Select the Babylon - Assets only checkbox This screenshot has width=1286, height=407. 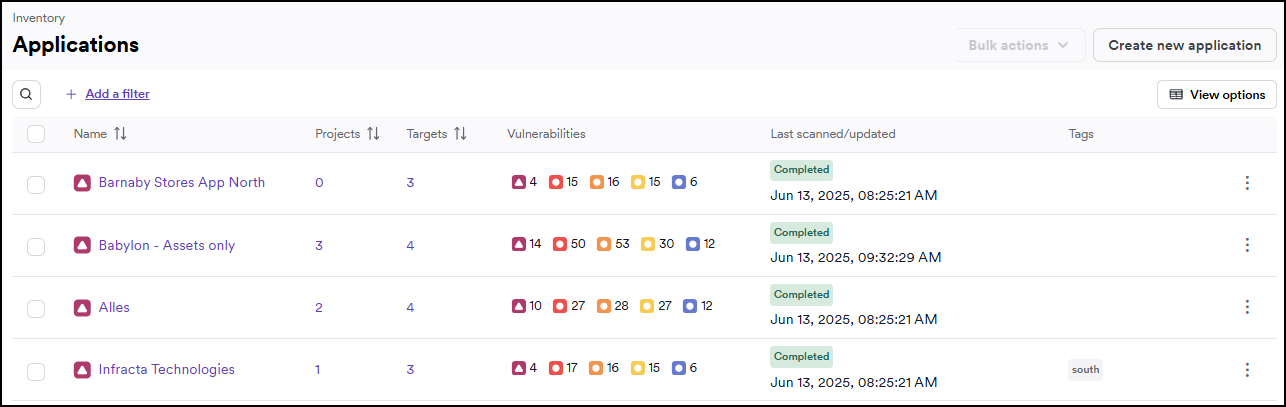click(x=36, y=246)
